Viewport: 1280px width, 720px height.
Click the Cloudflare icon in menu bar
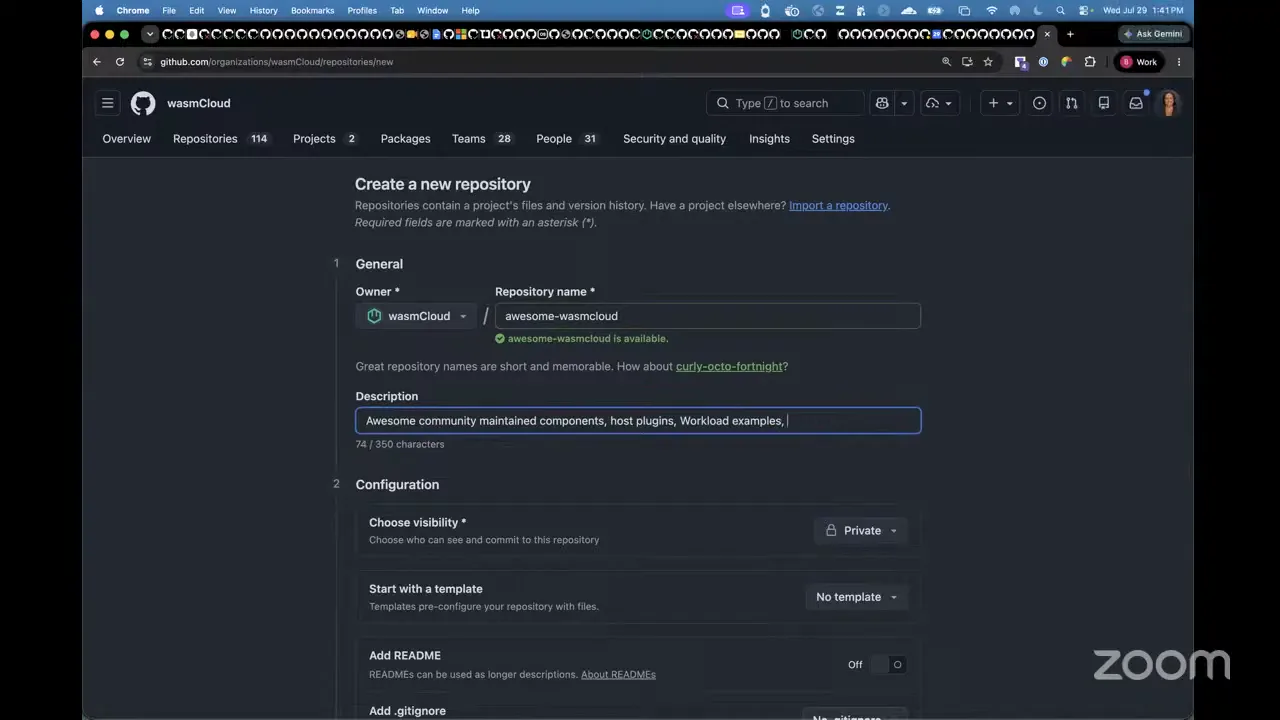click(909, 10)
